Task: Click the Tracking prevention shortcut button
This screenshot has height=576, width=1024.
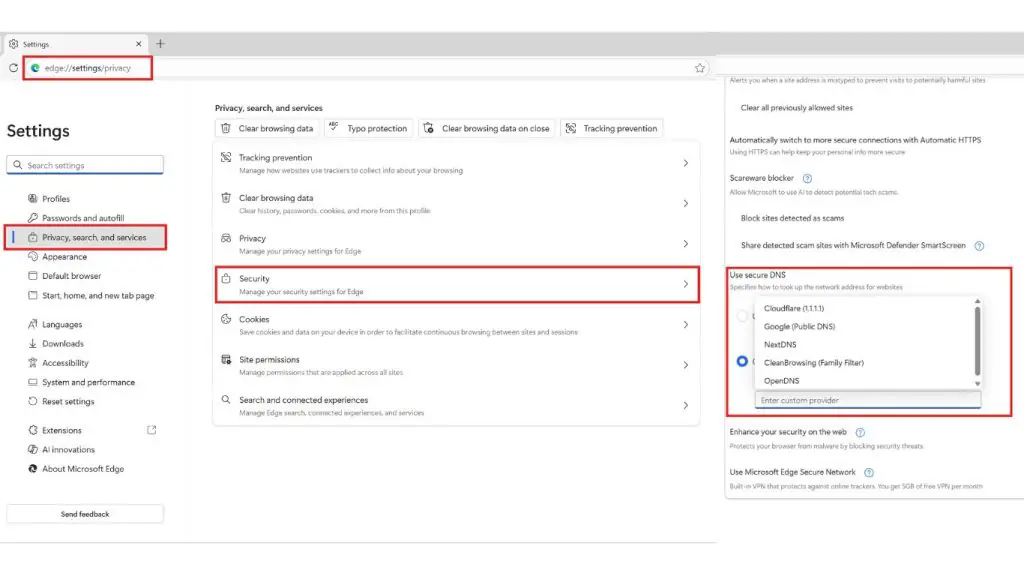Action: [x=611, y=128]
